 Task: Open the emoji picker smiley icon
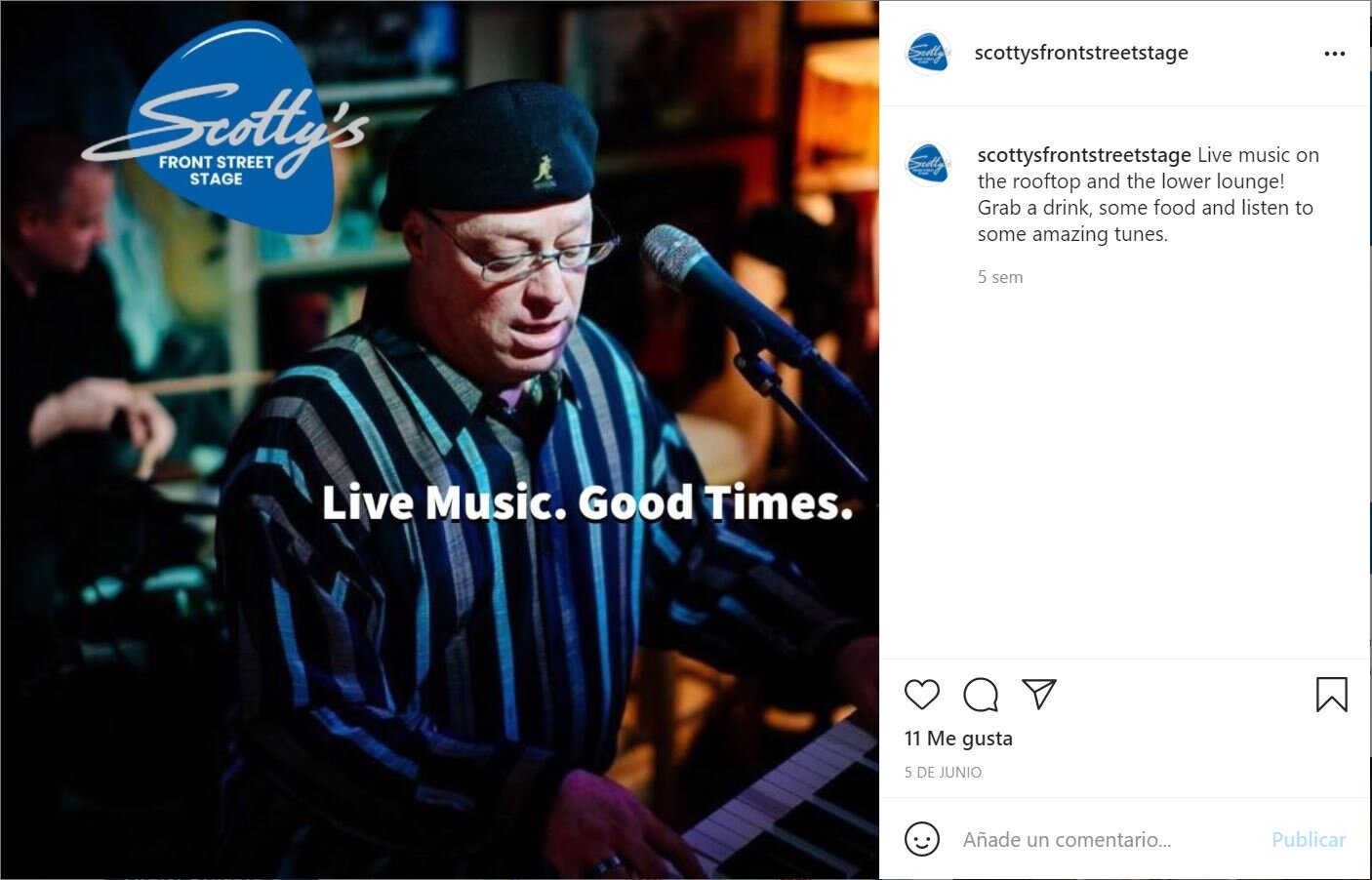[922, 839]
